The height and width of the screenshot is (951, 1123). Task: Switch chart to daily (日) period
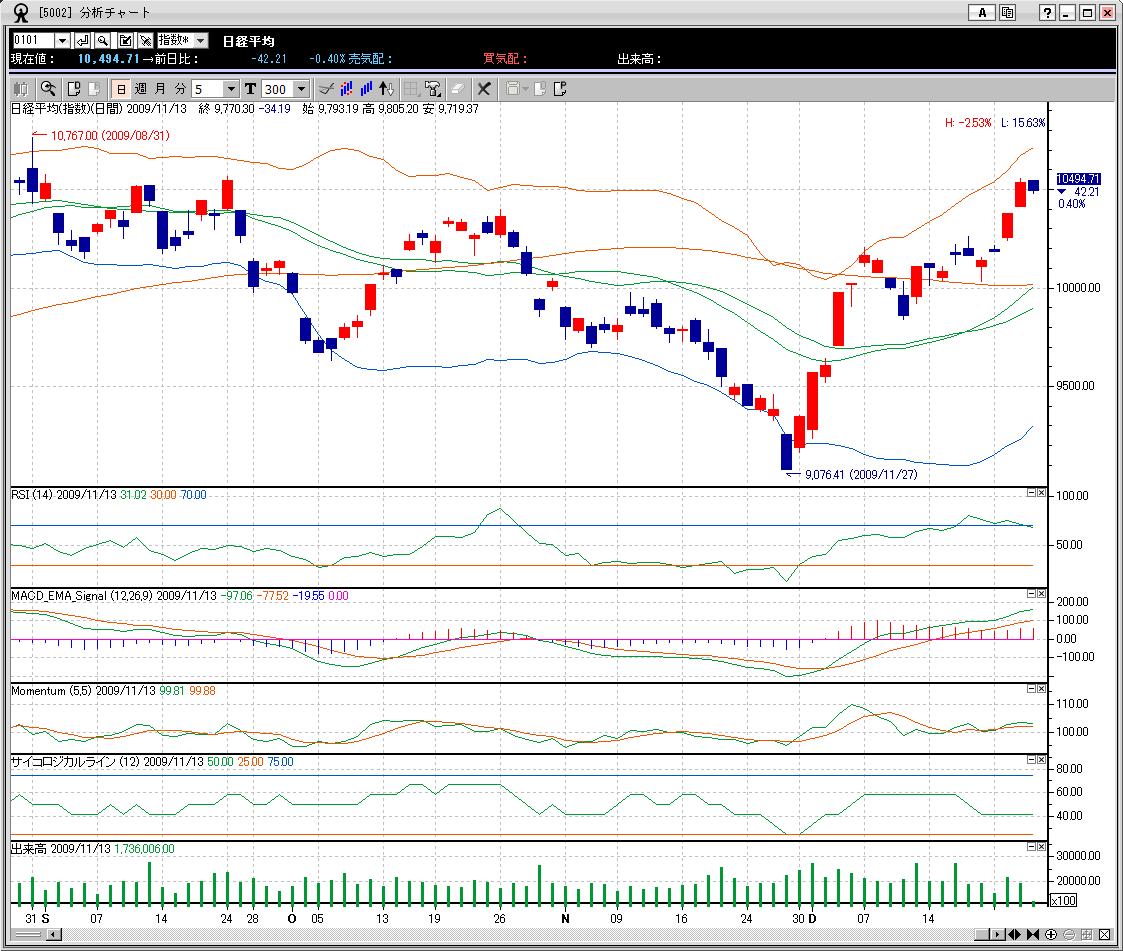pyautogui.click(x=119, y=88)
